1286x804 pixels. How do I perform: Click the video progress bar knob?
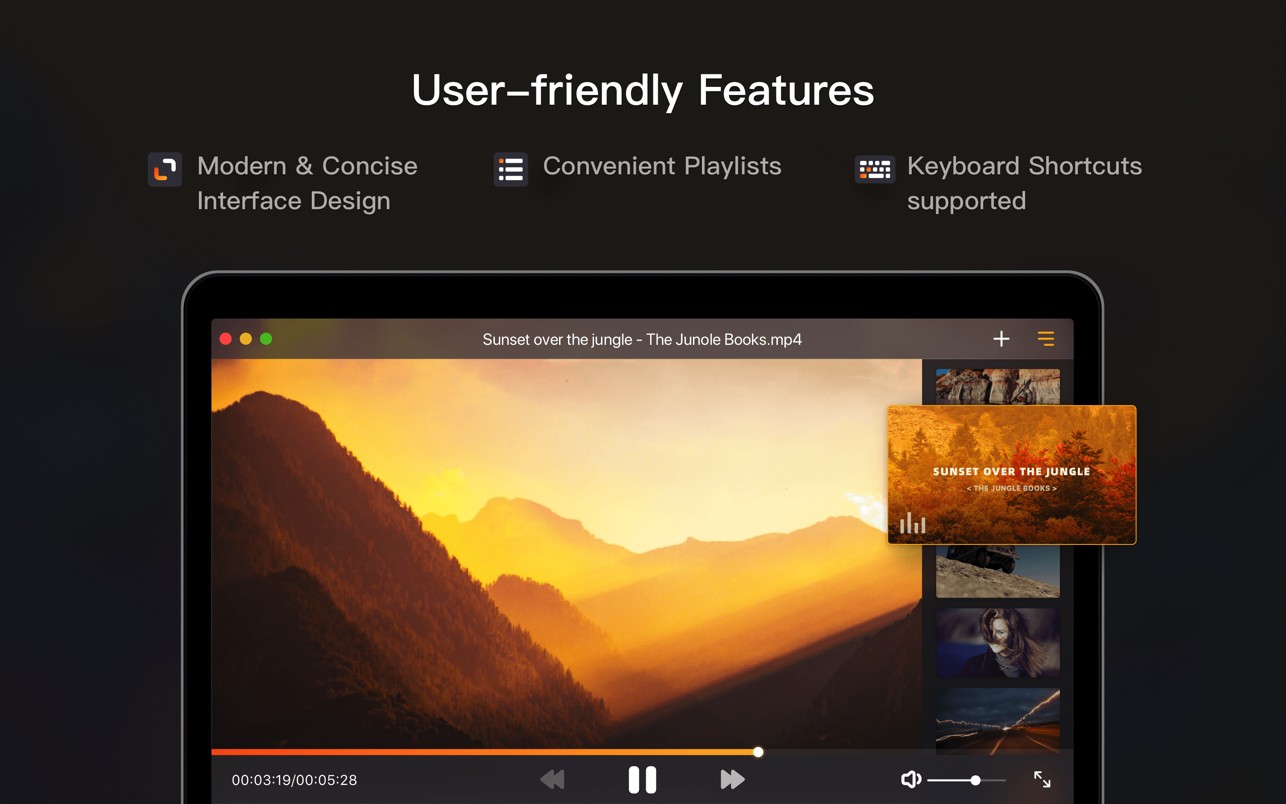pyautogui.click(x=758, y=752)
